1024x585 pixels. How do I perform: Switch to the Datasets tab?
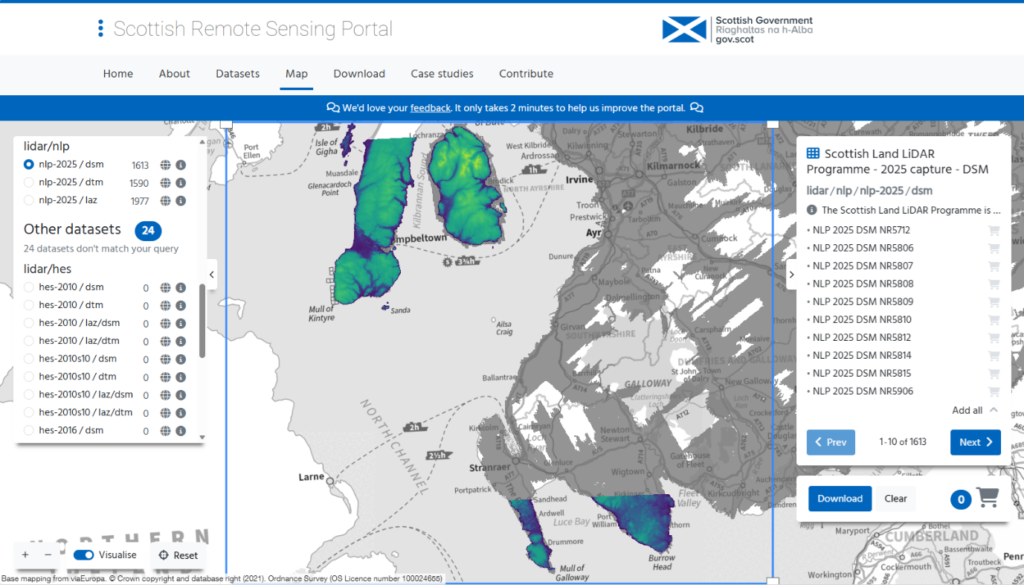tap(237, 73)
